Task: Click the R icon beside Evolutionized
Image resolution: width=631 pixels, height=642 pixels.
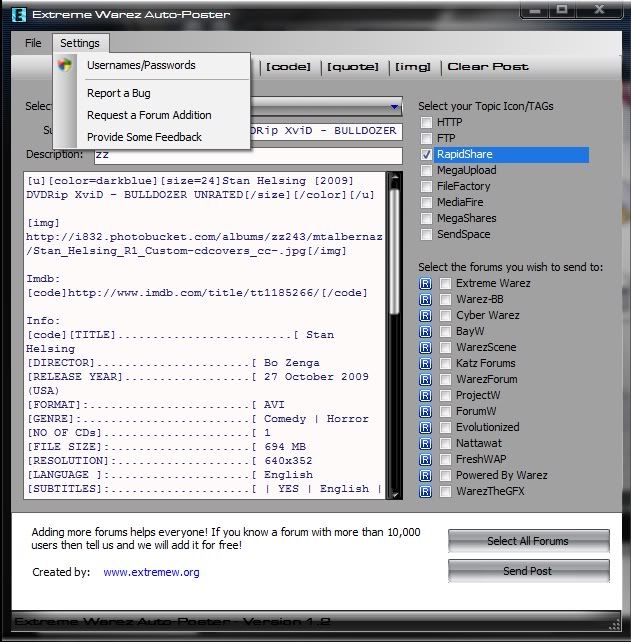Action: [x=425, y=427]
